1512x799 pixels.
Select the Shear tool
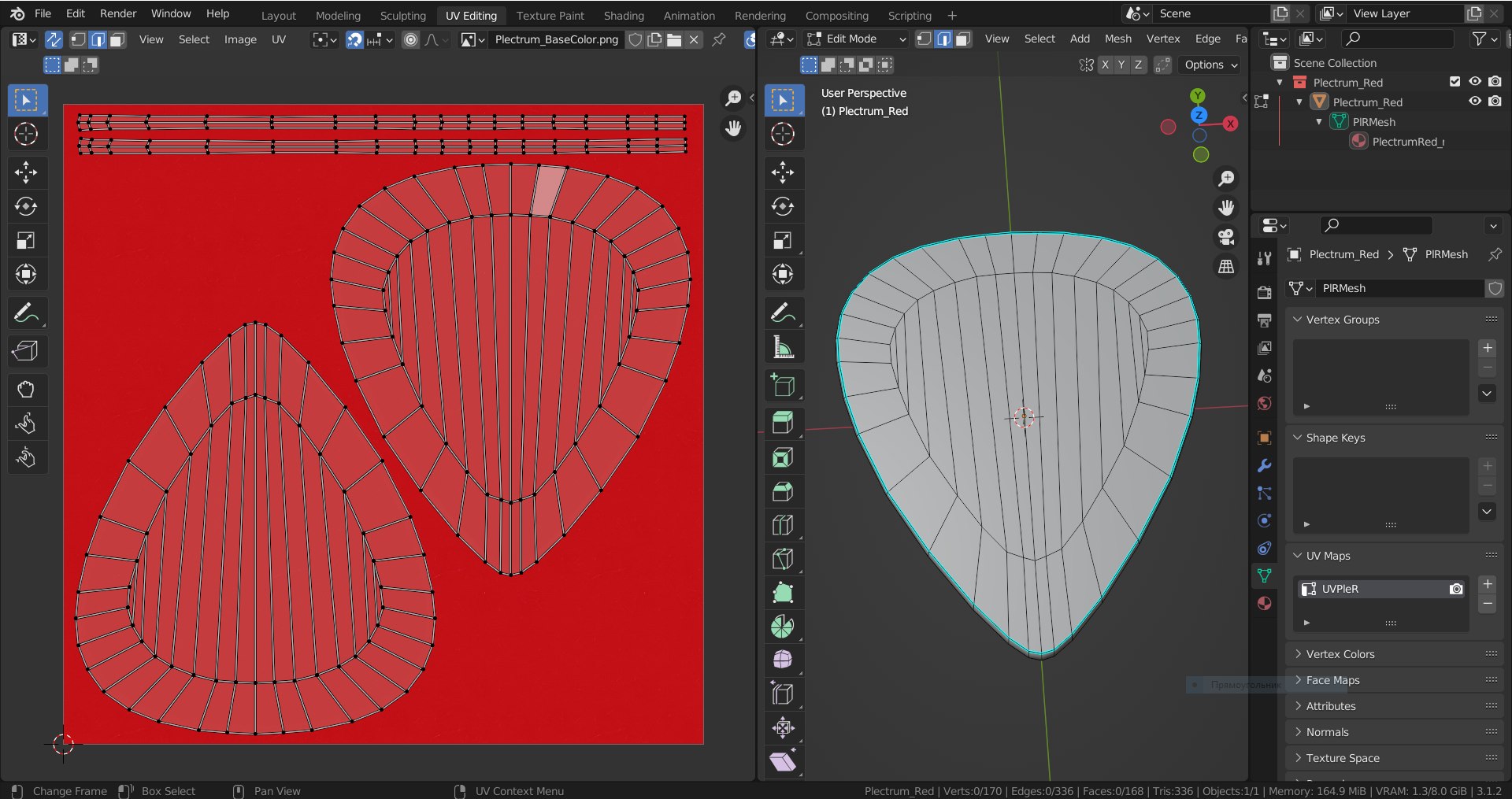tap(783, 761)
